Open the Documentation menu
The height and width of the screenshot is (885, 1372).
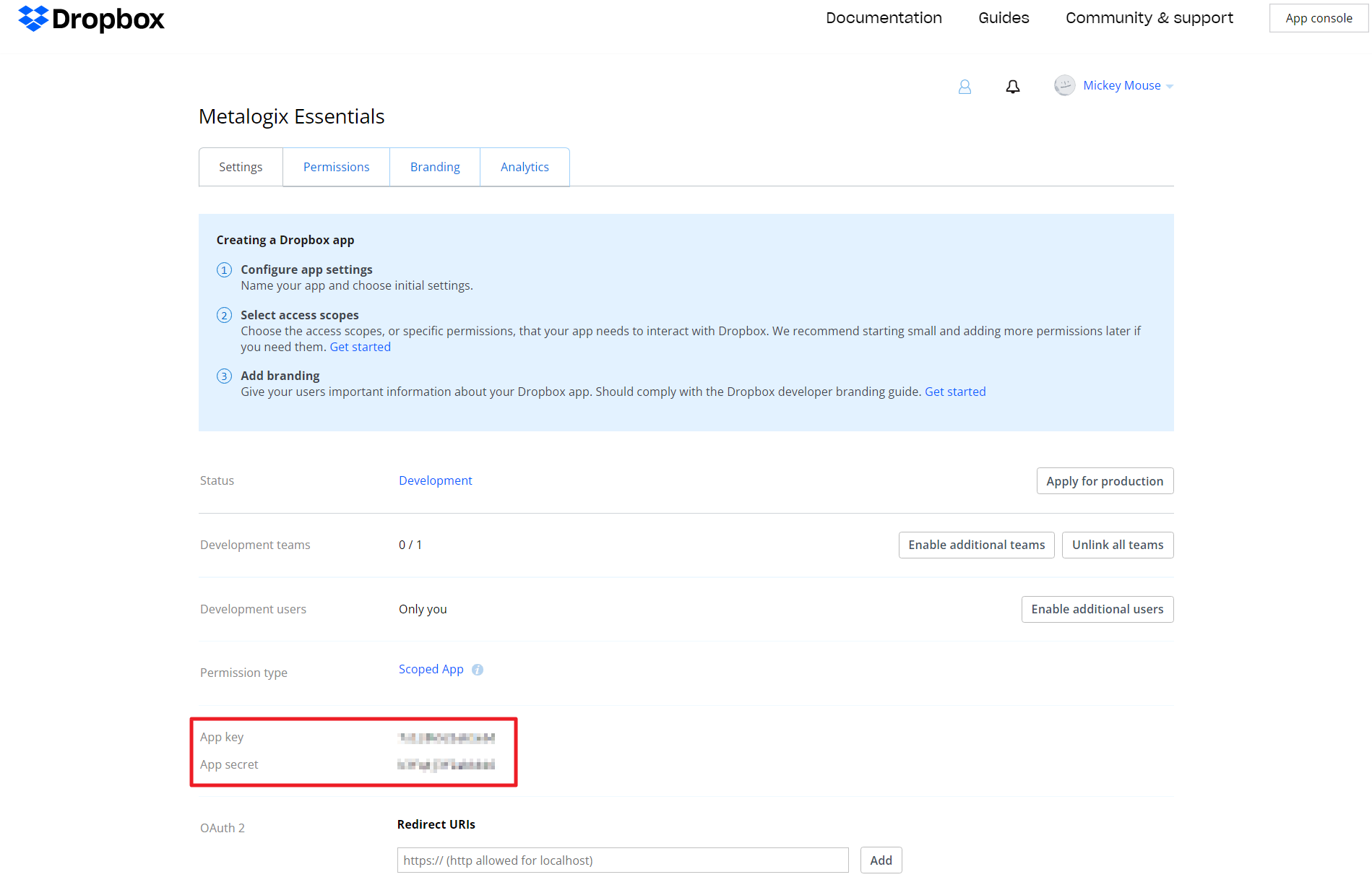click(x=884, y=17)
